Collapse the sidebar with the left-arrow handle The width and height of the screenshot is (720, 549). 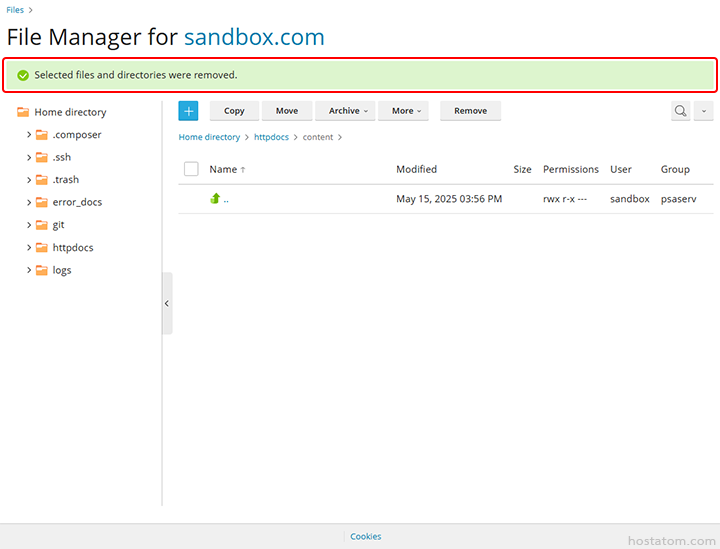coord(167,303)
